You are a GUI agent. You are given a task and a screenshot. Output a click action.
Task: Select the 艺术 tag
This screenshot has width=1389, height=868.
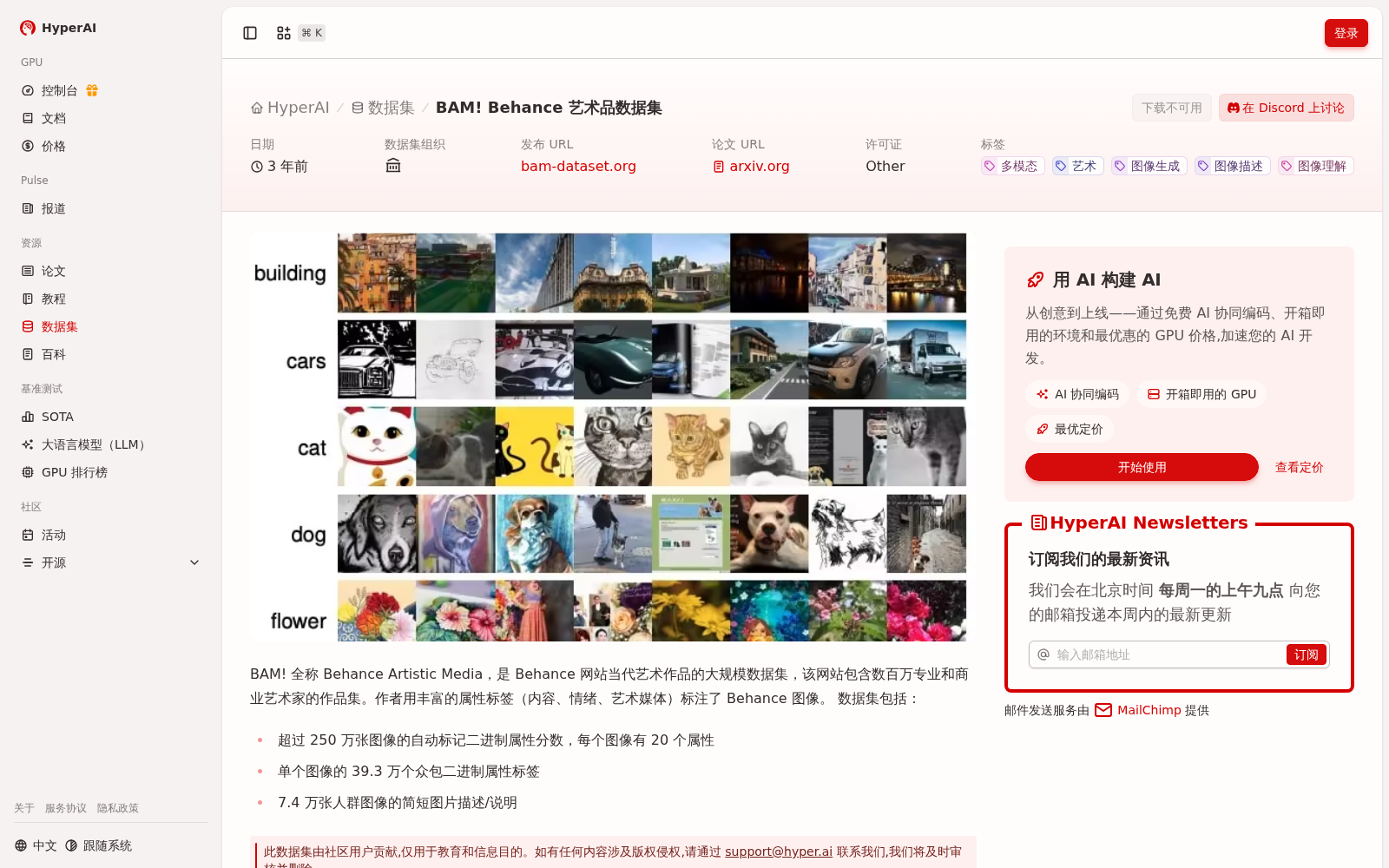(x=1077, y=166)
